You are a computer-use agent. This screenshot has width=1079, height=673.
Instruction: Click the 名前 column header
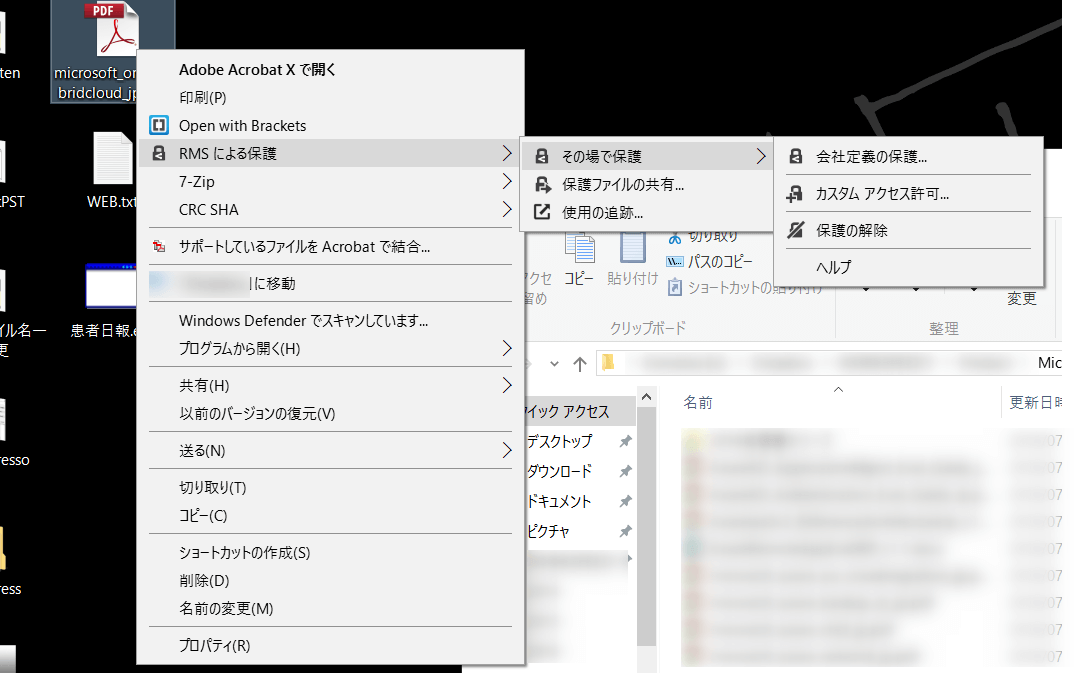(x=698, y=402)
